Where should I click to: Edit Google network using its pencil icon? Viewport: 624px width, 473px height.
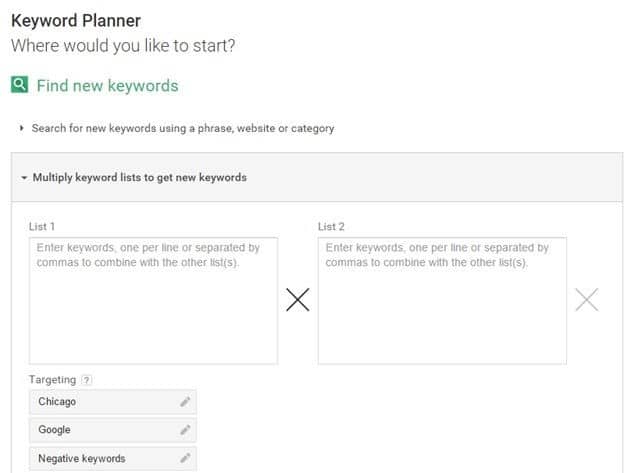coord(184,430)
